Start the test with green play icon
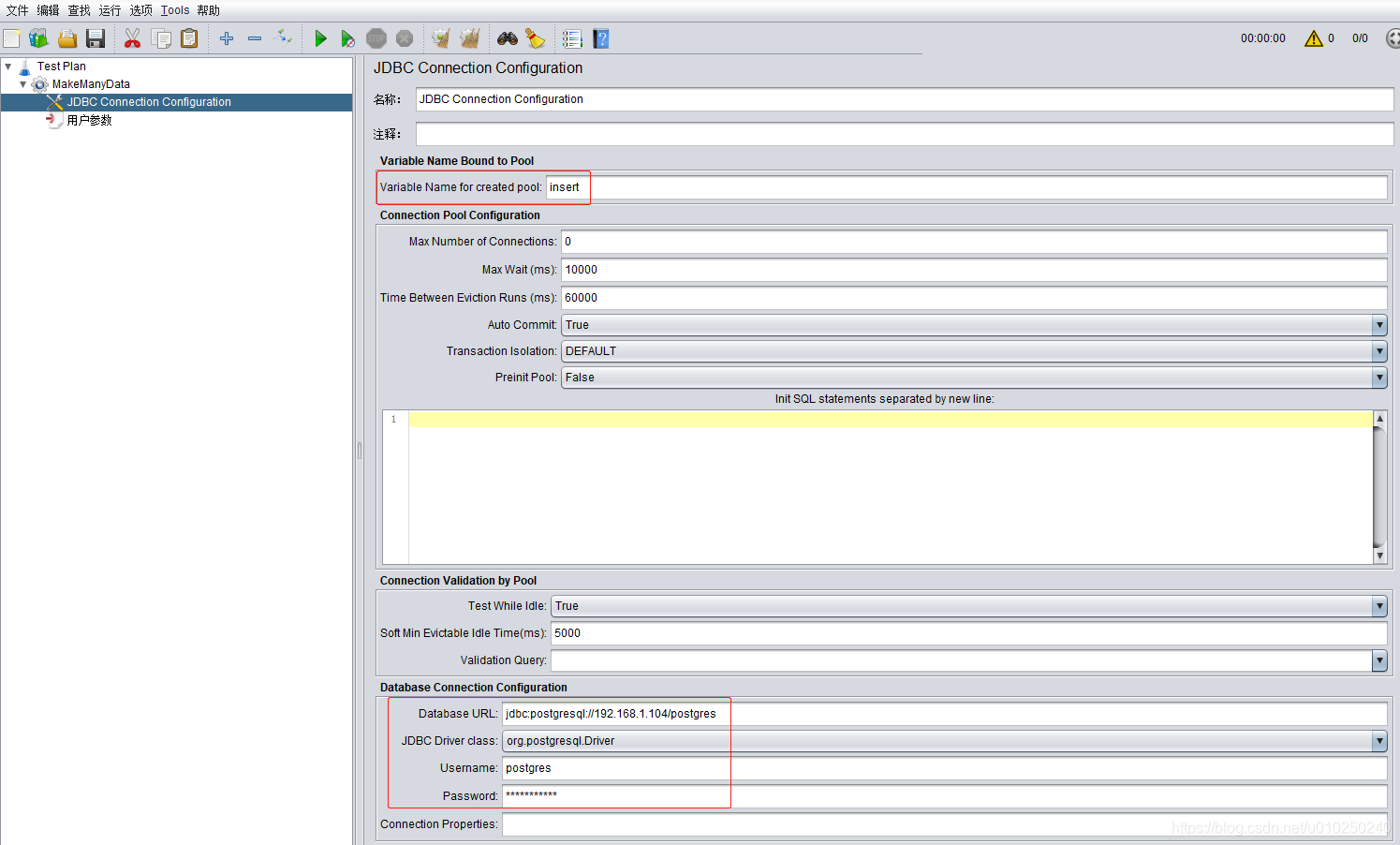This screenshot has height=845, width=1400. [x=320, y=38]
